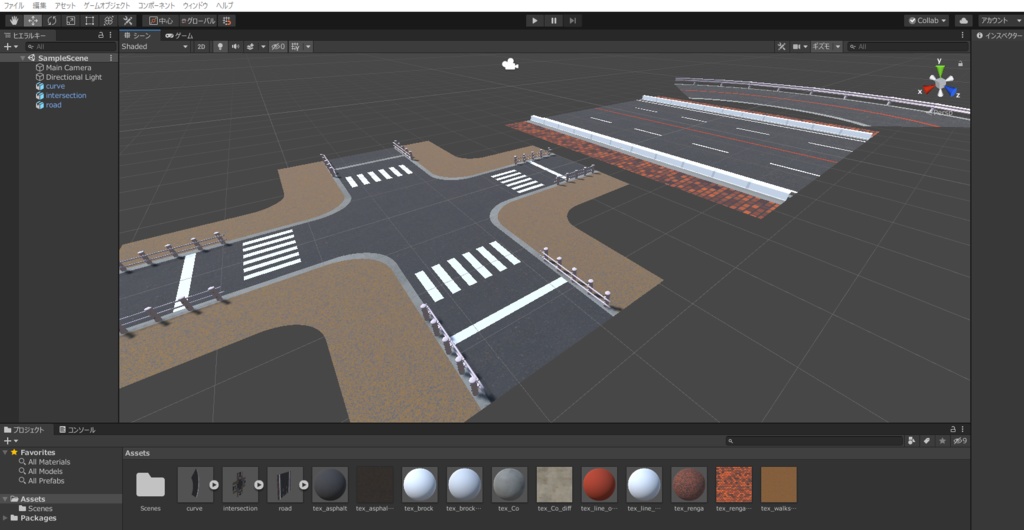Switch to the Game tab

coord(180,35)
